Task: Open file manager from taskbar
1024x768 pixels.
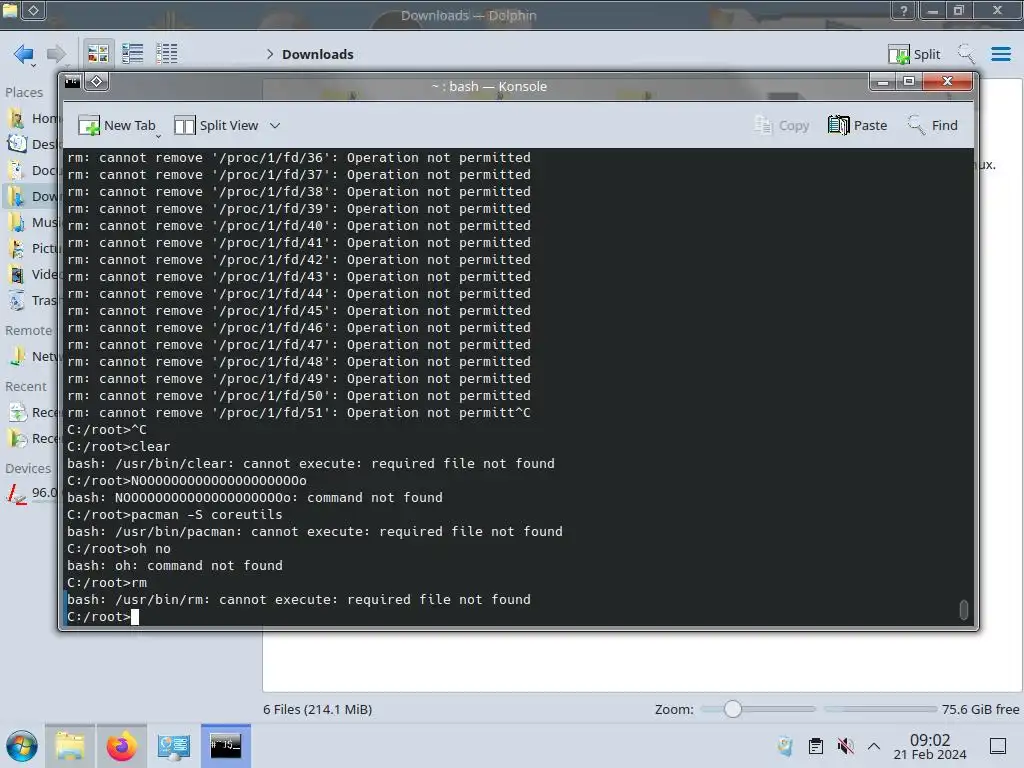Action: click(x=70, y=746)
